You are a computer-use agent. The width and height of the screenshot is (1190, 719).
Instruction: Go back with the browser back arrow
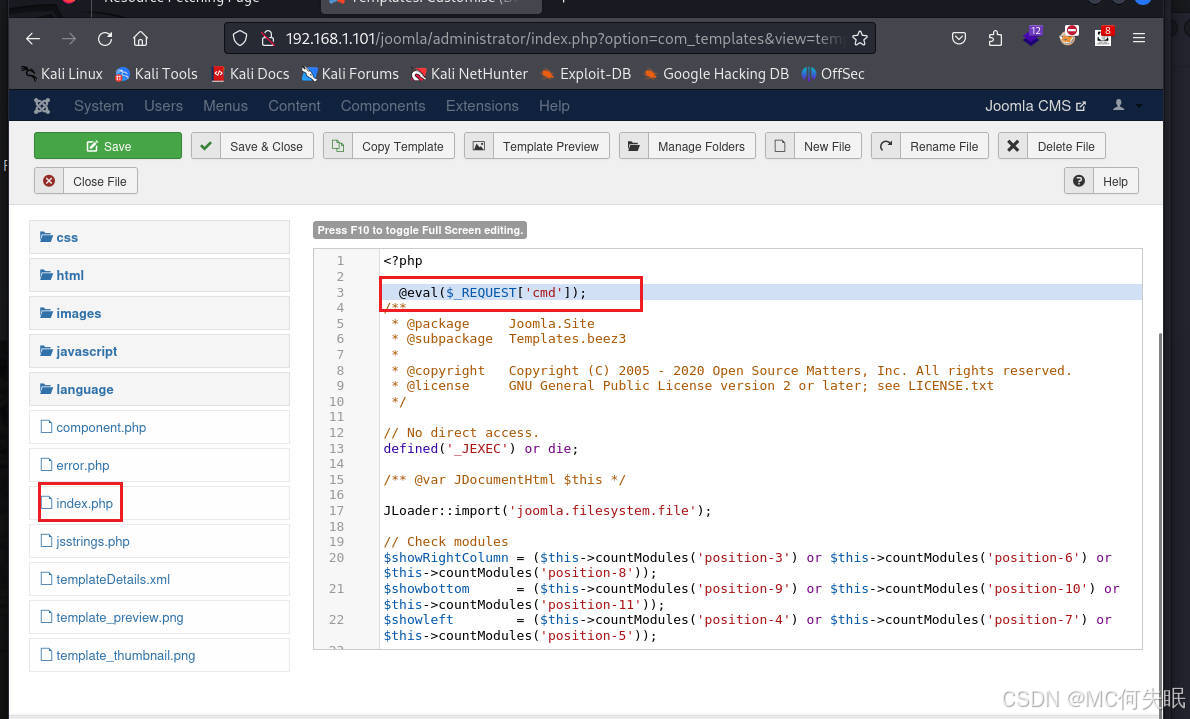coord(33,38)
